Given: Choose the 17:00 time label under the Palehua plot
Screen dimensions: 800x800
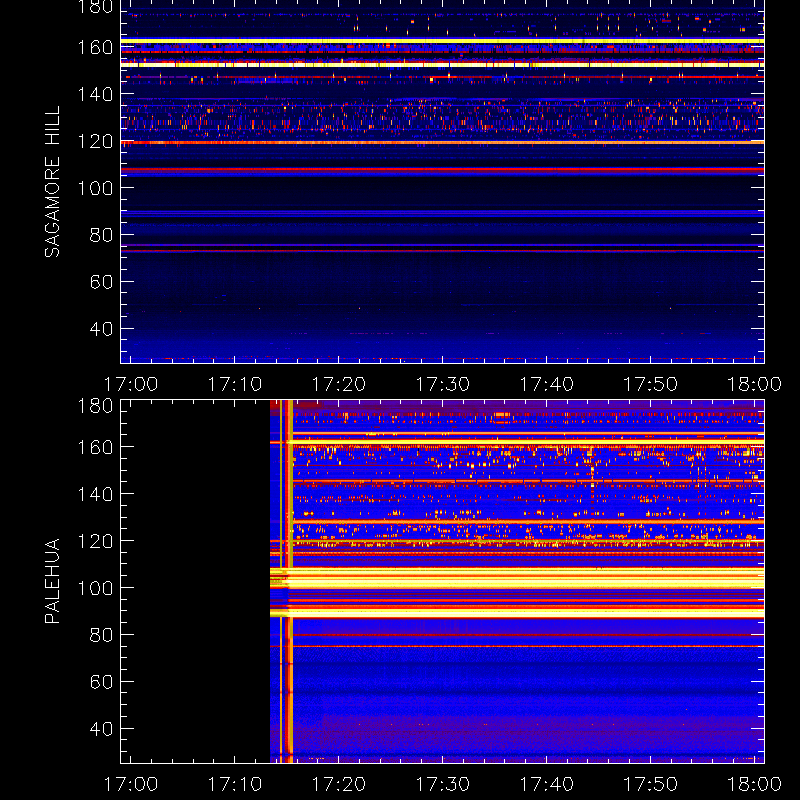Looking at the screenshot, I should [131, 784].
